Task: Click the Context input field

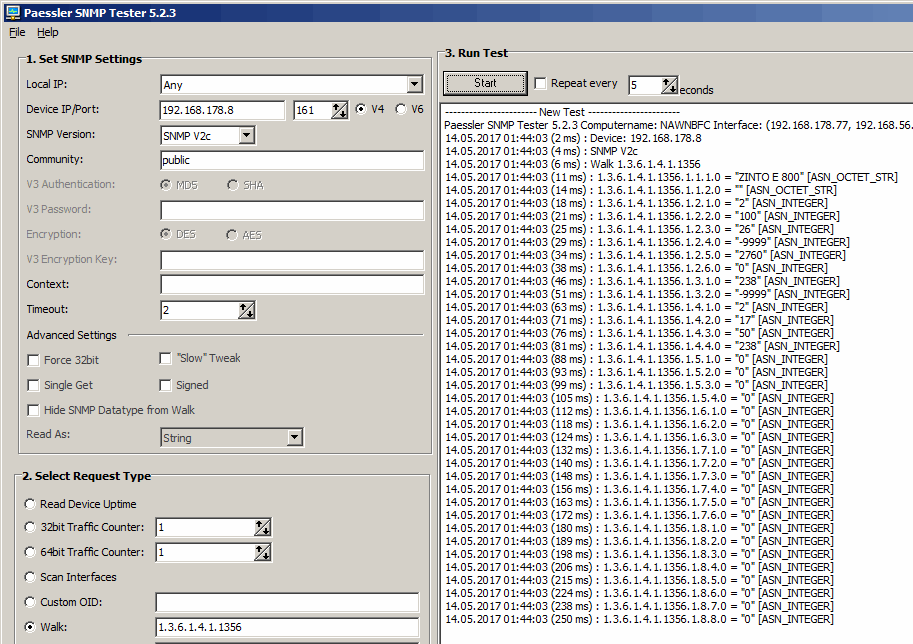Action: (x=292, y=285)
